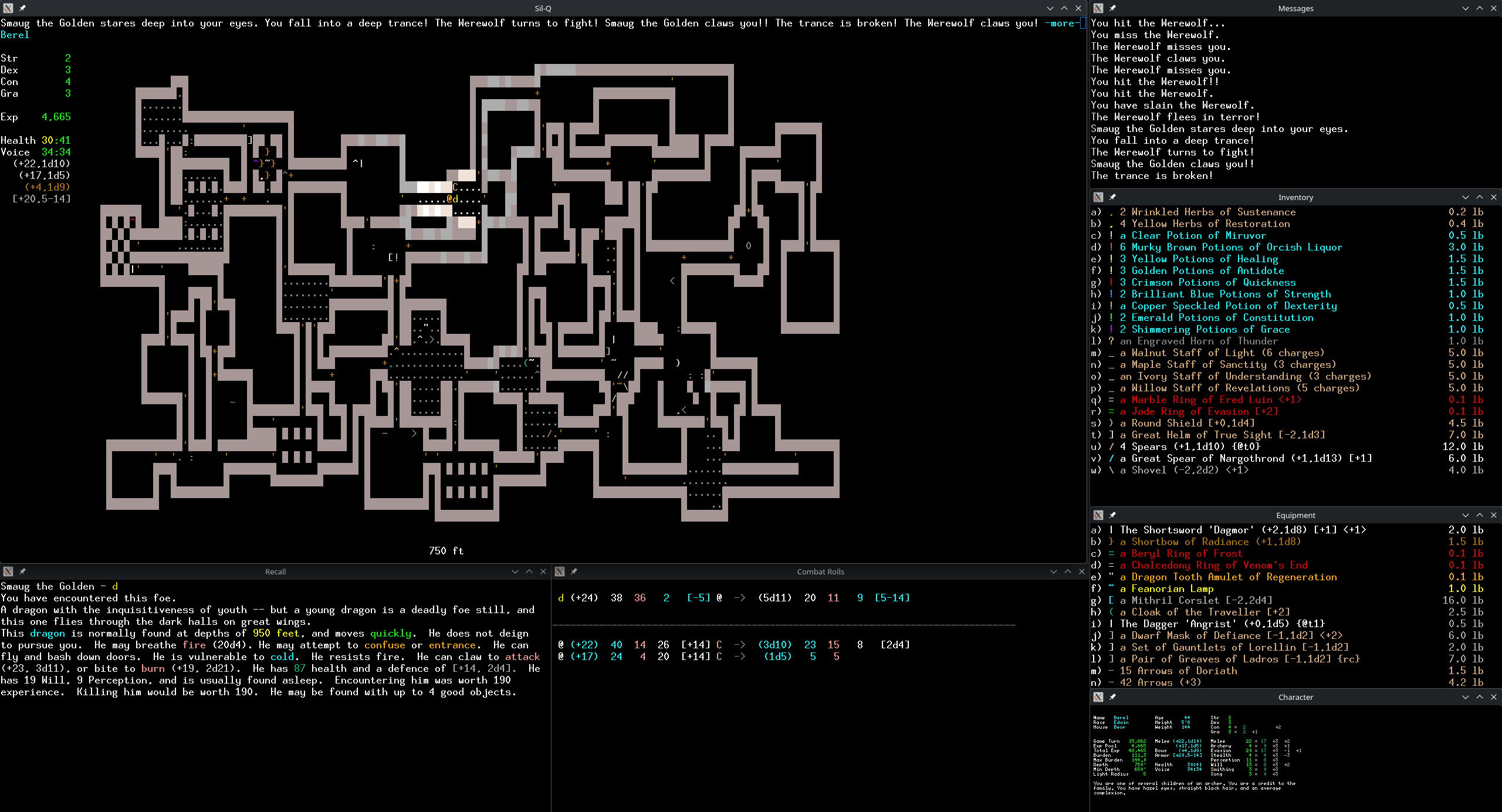
Task: Open the Recall window menu icon
Action: pos(8,571)
